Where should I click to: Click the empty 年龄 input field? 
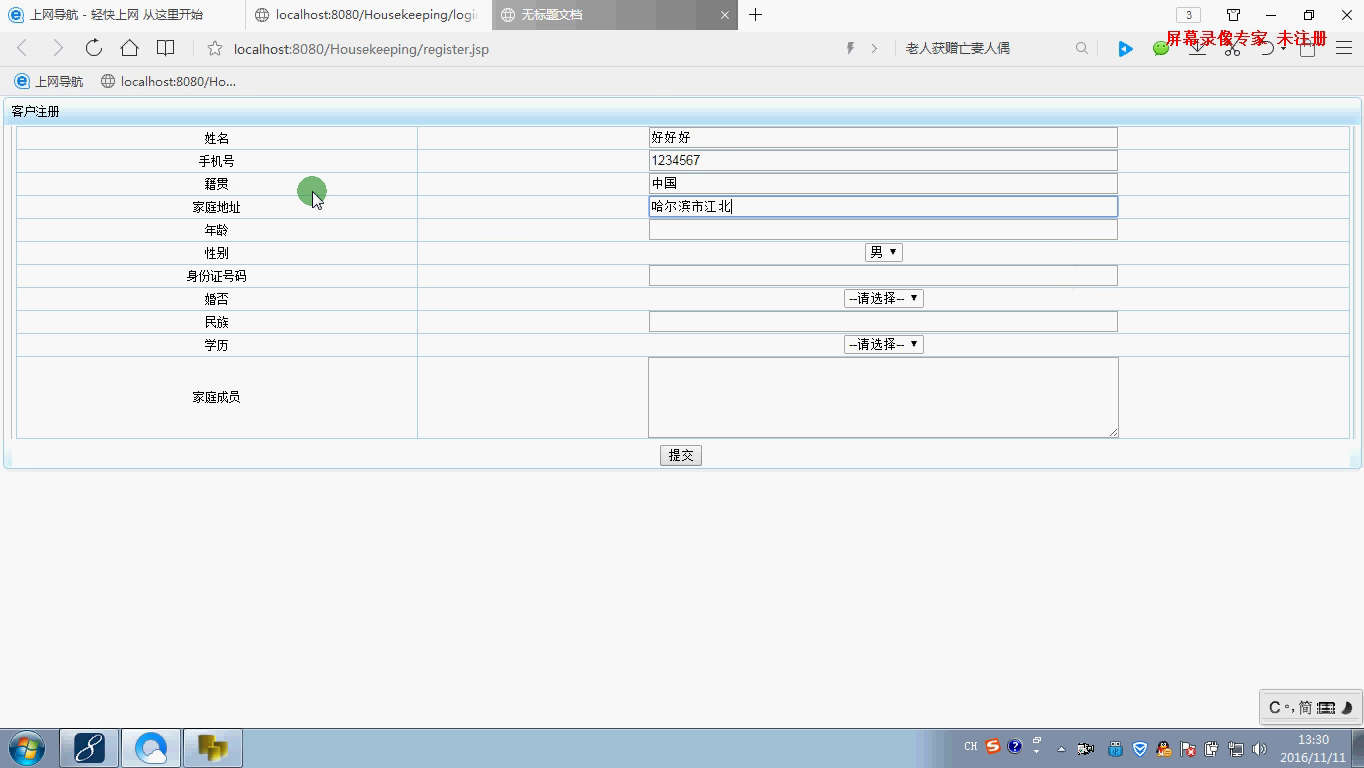click(883, 229)
